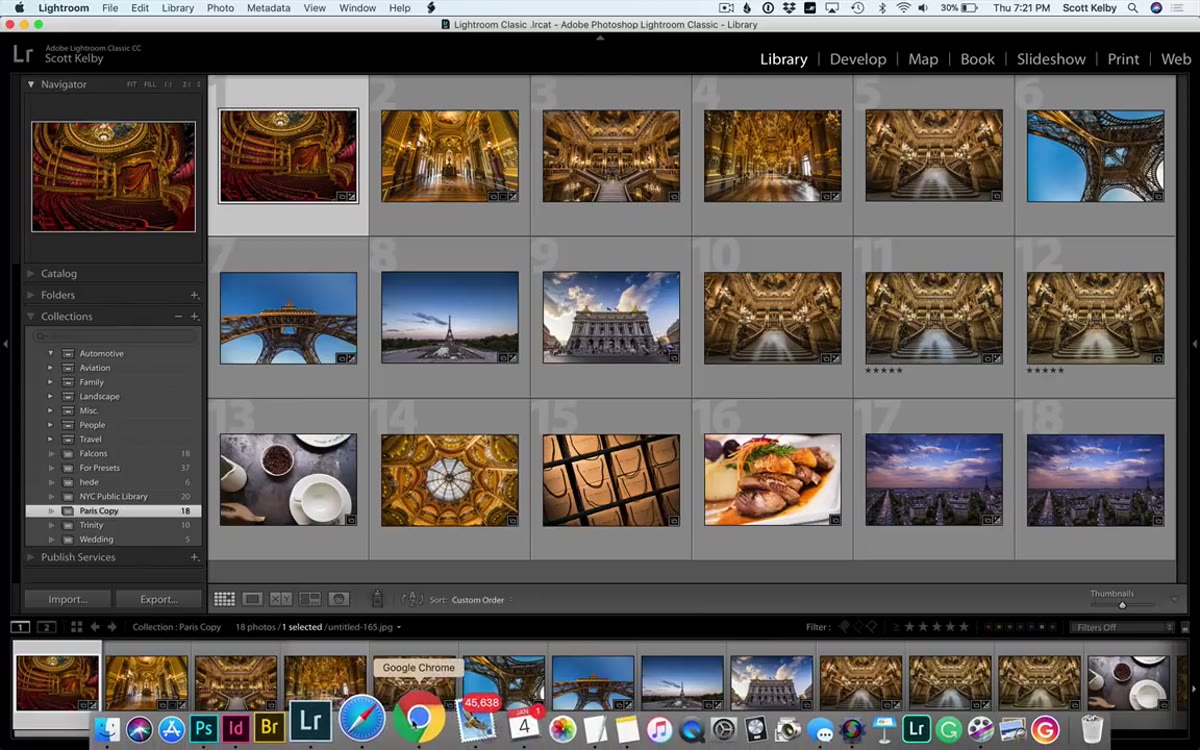Screen dimensions: 1200x750
Task: Click Collections panel minus icon
Action: [x=179, y=316]
